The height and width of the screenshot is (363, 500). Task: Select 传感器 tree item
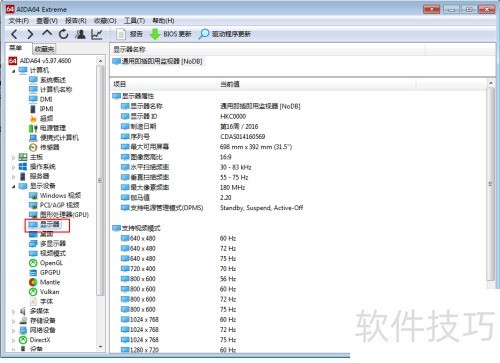click(x=44, y=148)
